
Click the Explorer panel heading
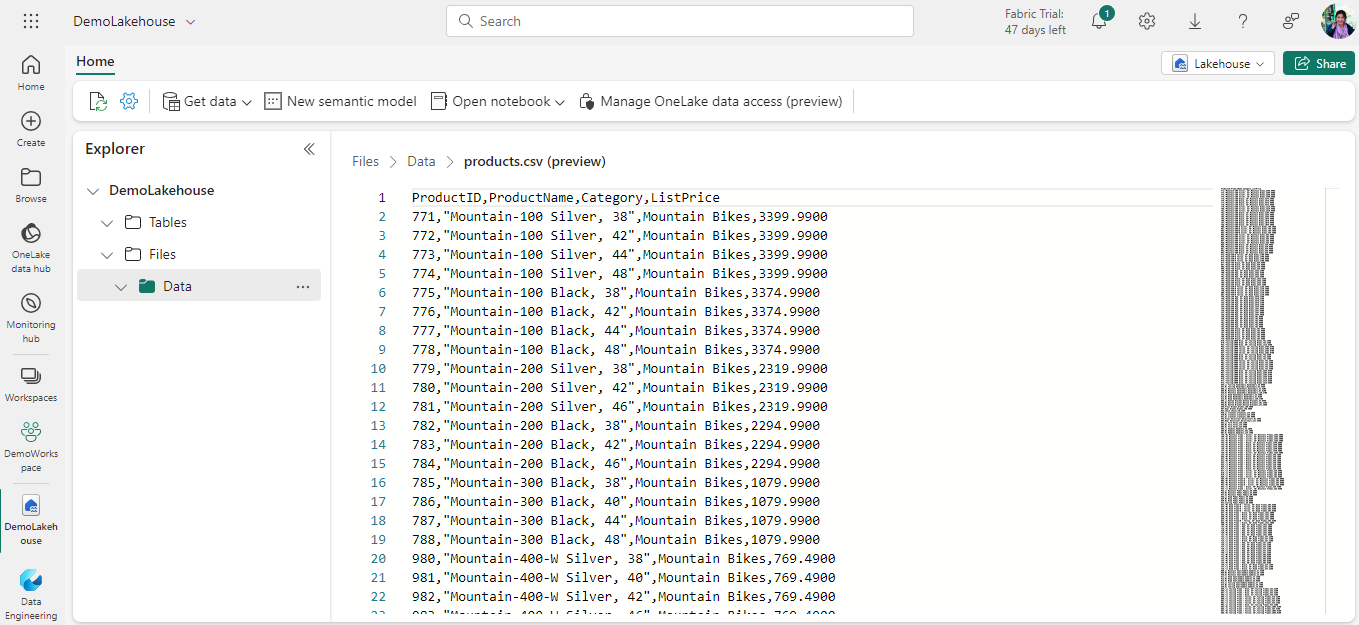pyautogui.click(x=115, y=149)
